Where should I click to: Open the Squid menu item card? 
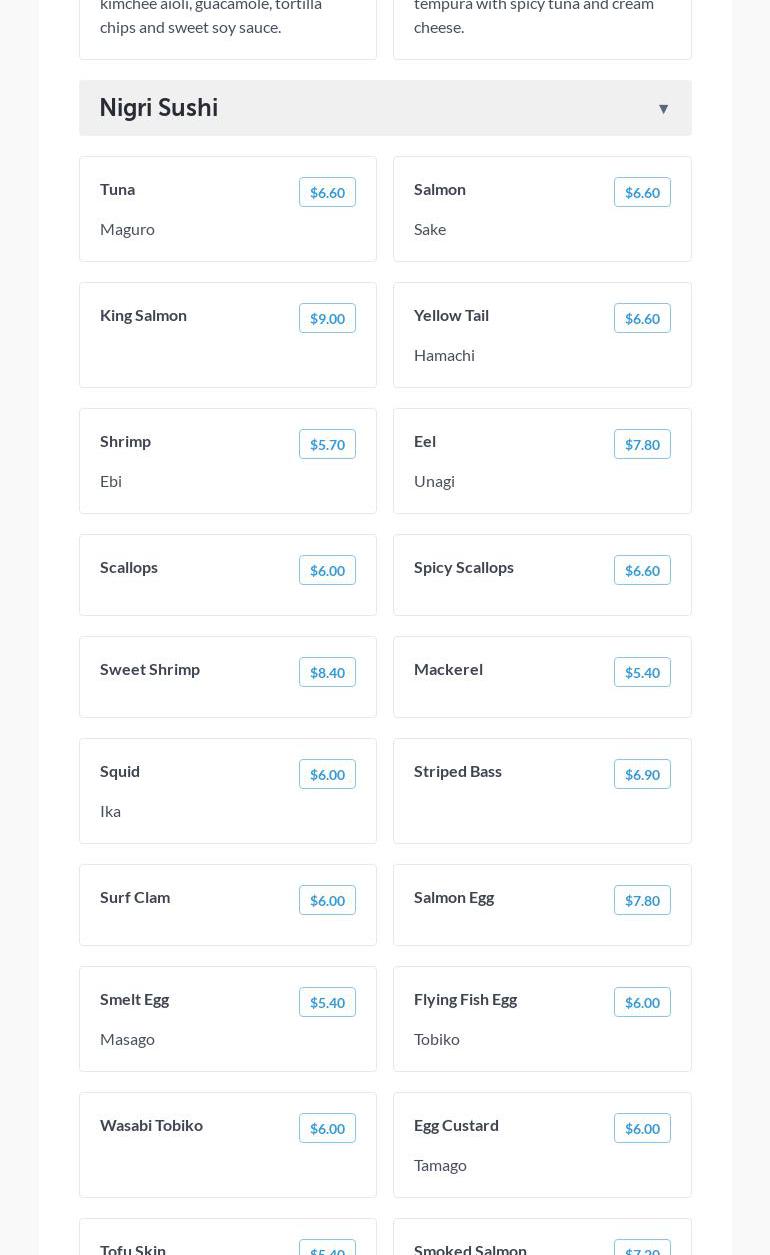(x=228, y=791)
